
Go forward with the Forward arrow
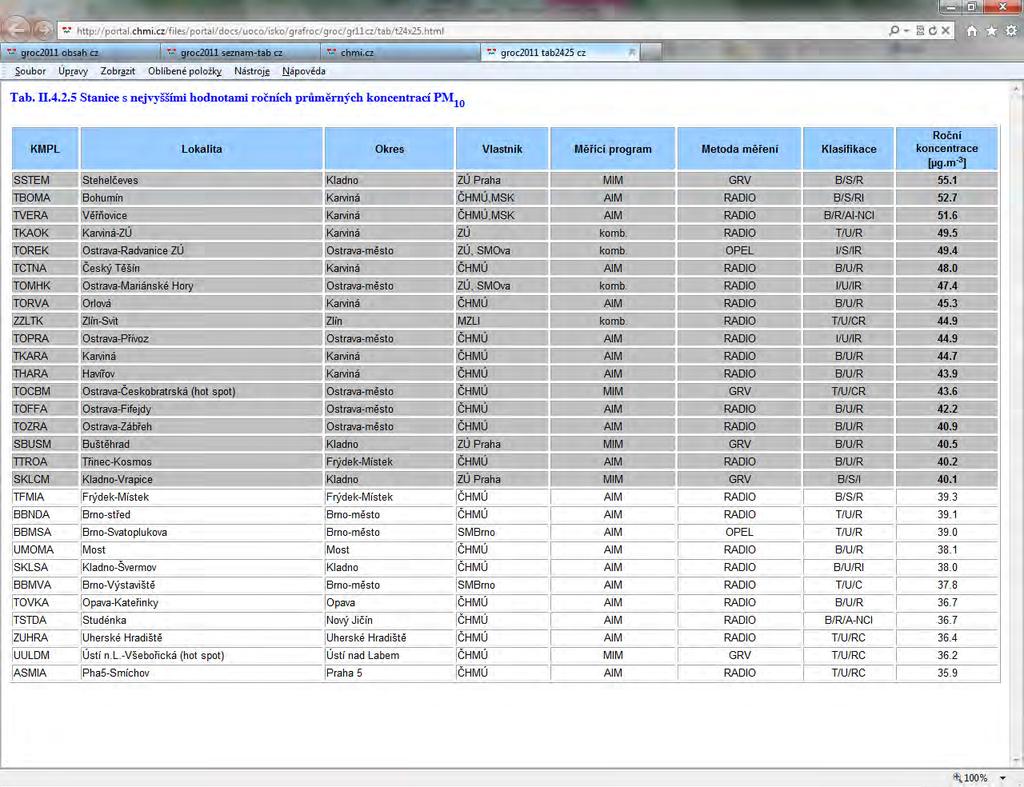click(x=43, y=30)
